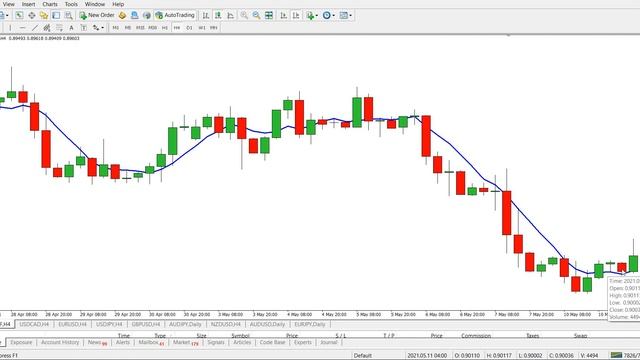Viewport: 640px width, 360px height.
Task: Open the Insert menu
Action: (x=28, y=4)
